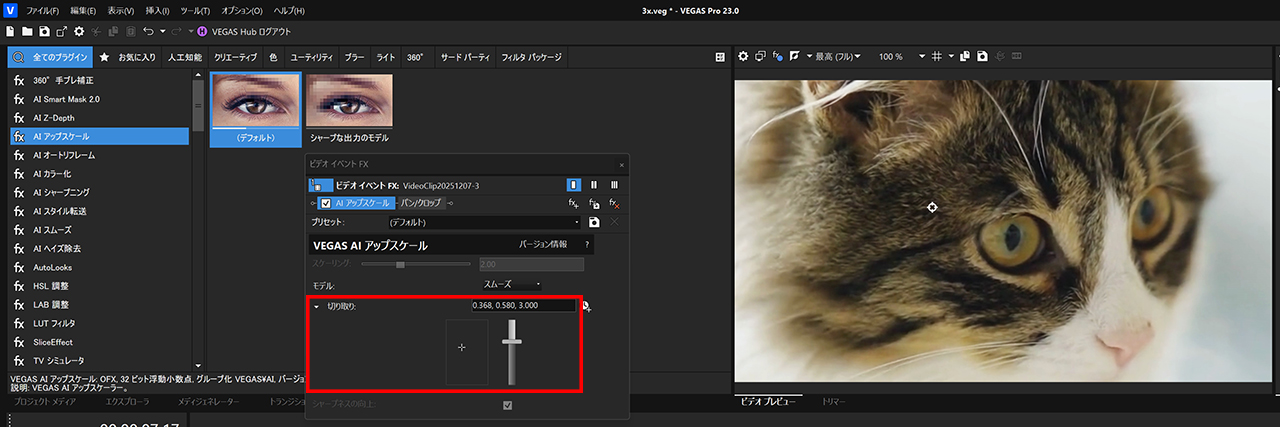Select 全てのプラグイン plugin tab
This screenshot has height=427, width=1280.
tap(50, 57)
